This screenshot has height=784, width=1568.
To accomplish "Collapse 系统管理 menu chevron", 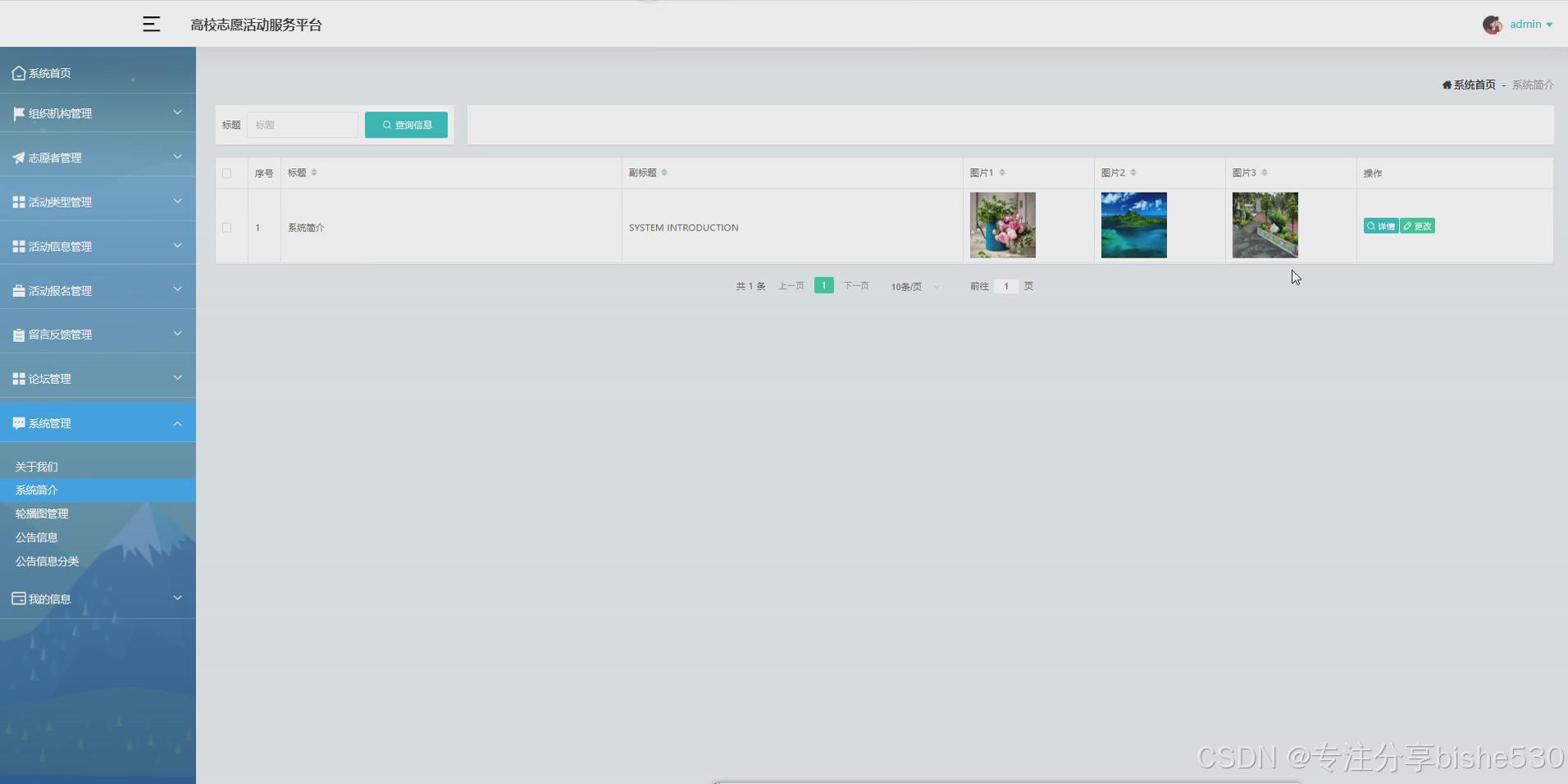I will (x=177, y=423).
